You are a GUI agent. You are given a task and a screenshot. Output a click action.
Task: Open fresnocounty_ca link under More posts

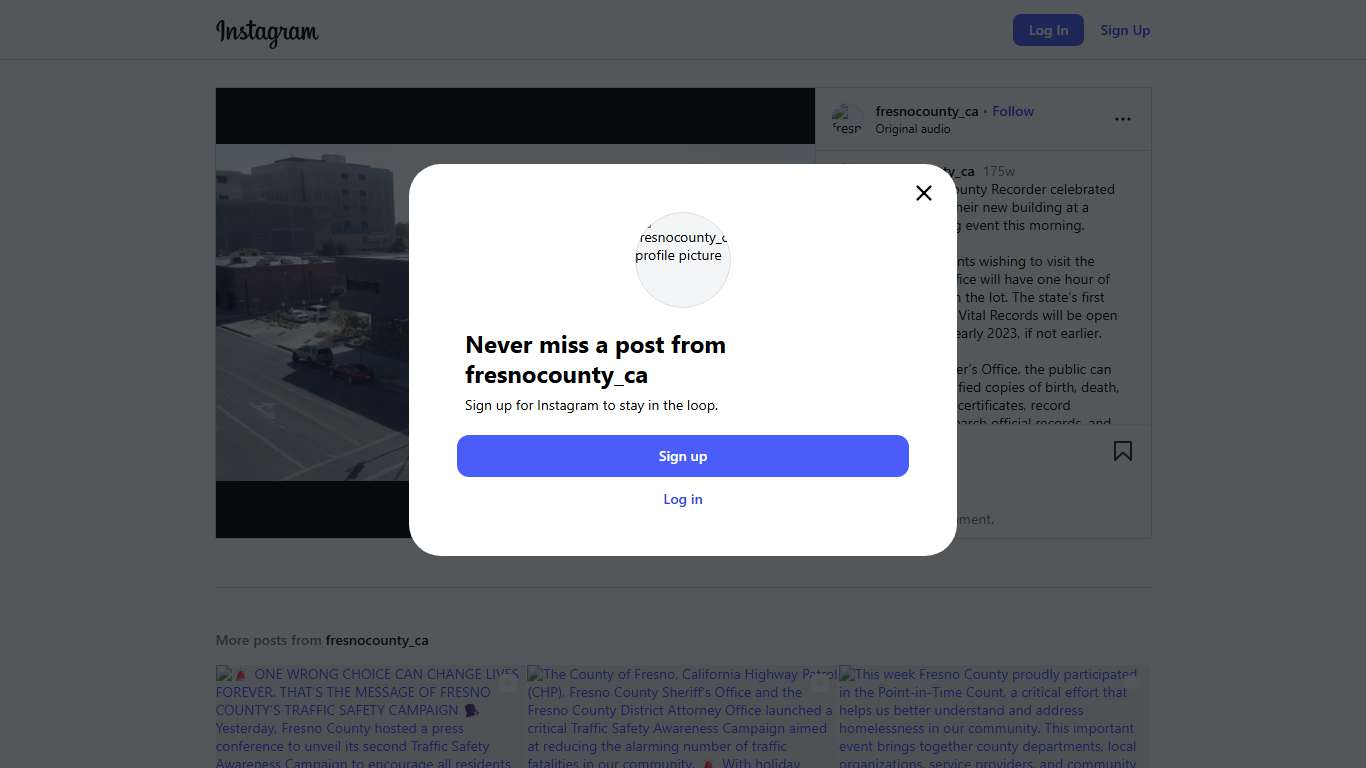[377, 640]
